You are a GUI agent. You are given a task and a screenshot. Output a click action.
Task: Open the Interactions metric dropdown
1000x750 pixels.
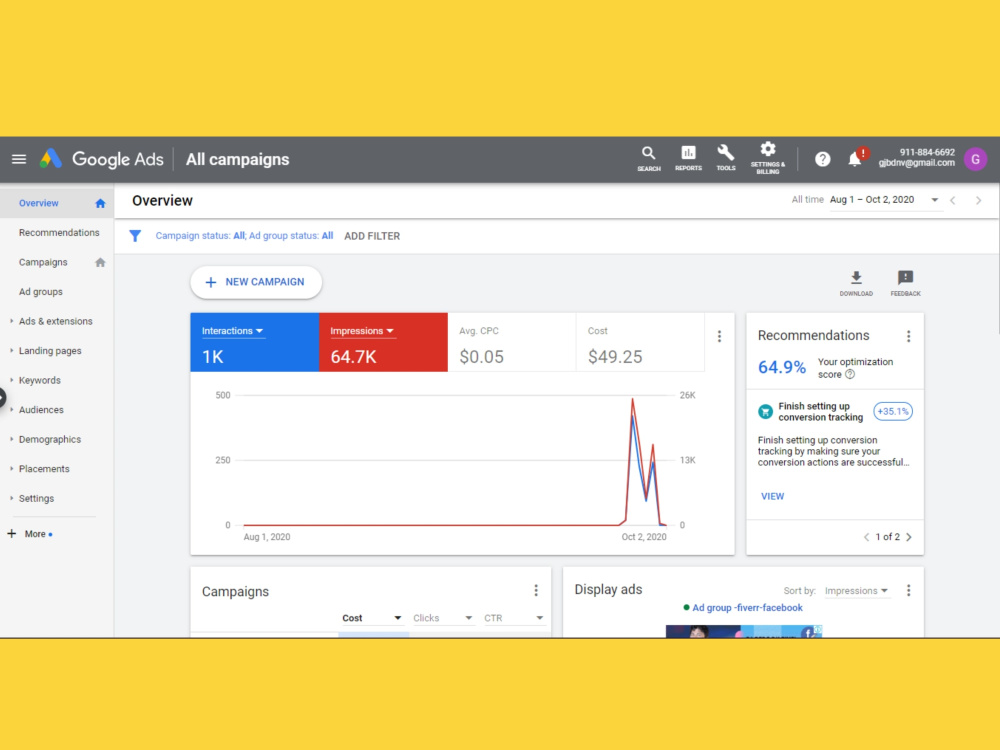(232, 331)
